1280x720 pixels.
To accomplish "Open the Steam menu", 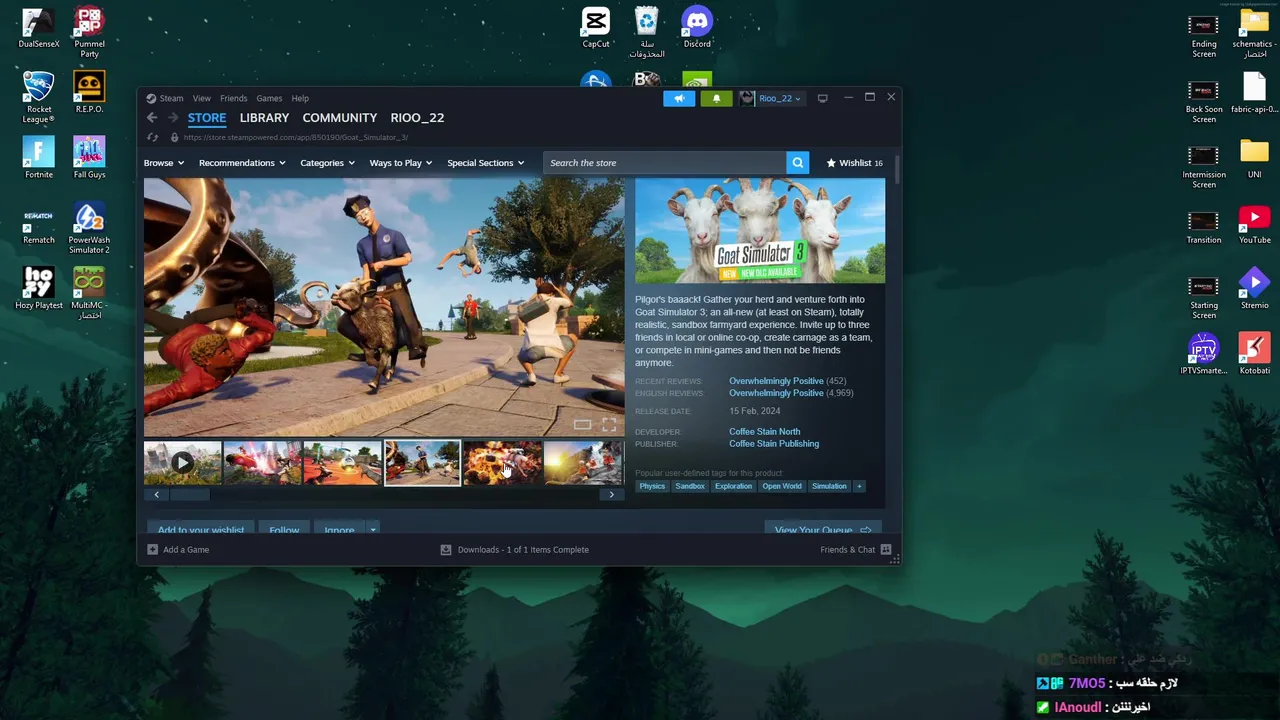I will (171, 98).
